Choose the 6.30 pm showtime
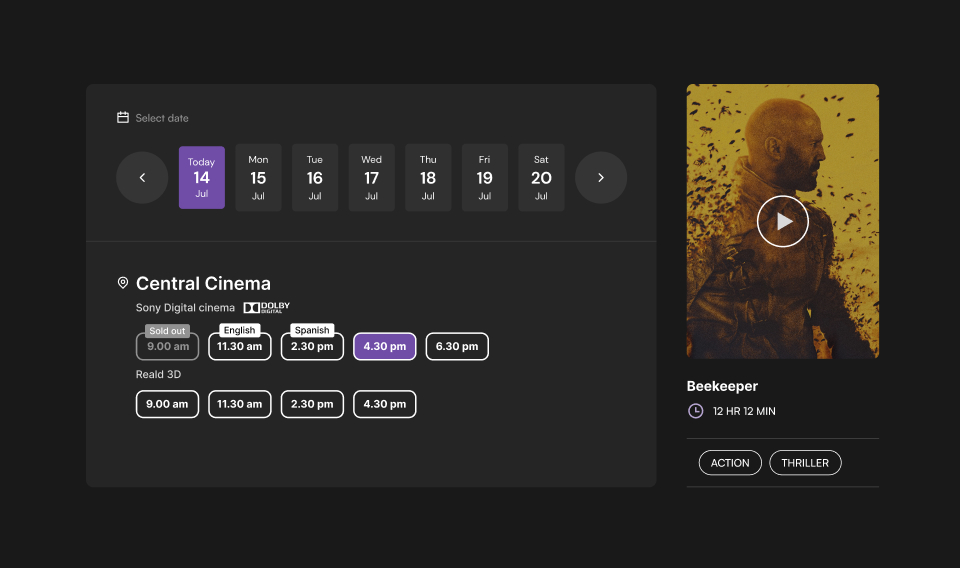The image size is (960, 568). coord(457,346)
